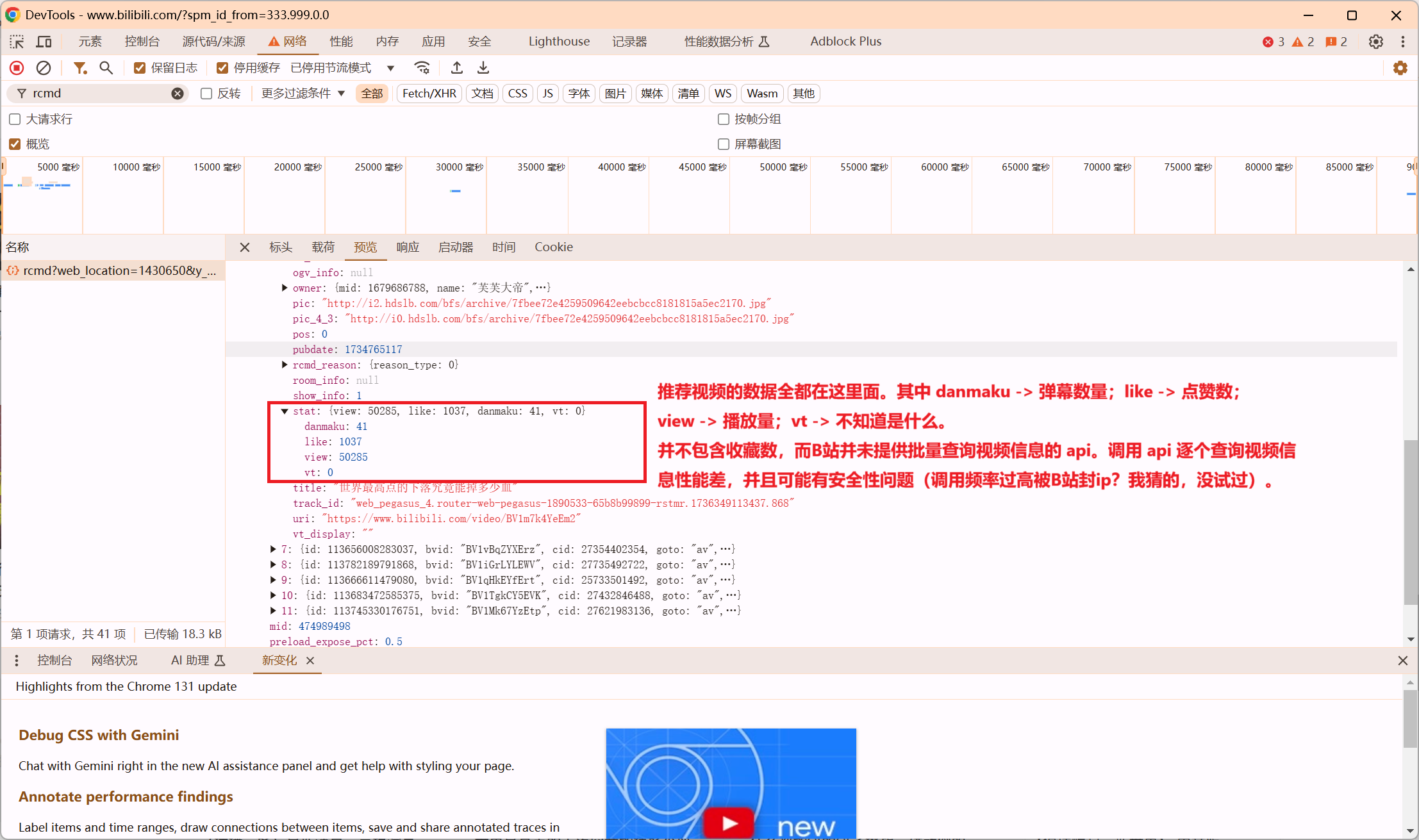Screen dimensions: 1419x840
Task: Select the 全部 filter button
Action: pos(372,94)
